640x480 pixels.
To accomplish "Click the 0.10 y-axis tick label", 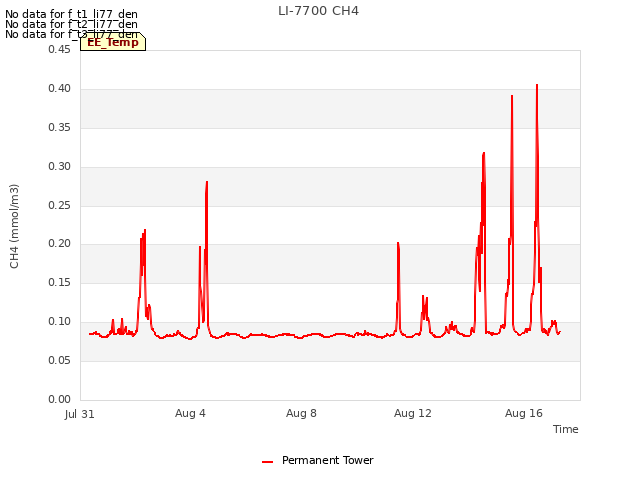I will (60, 322).
